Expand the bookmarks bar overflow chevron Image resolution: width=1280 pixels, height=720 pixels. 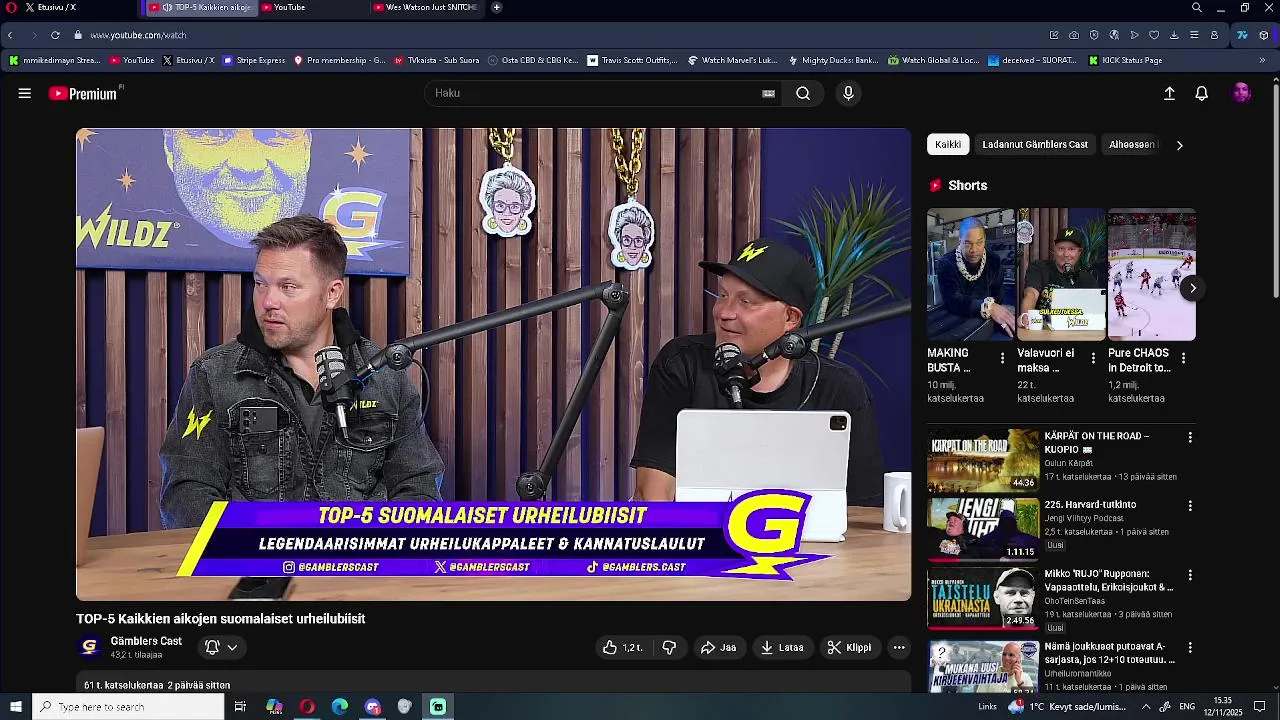click(x=1261, y=60)
